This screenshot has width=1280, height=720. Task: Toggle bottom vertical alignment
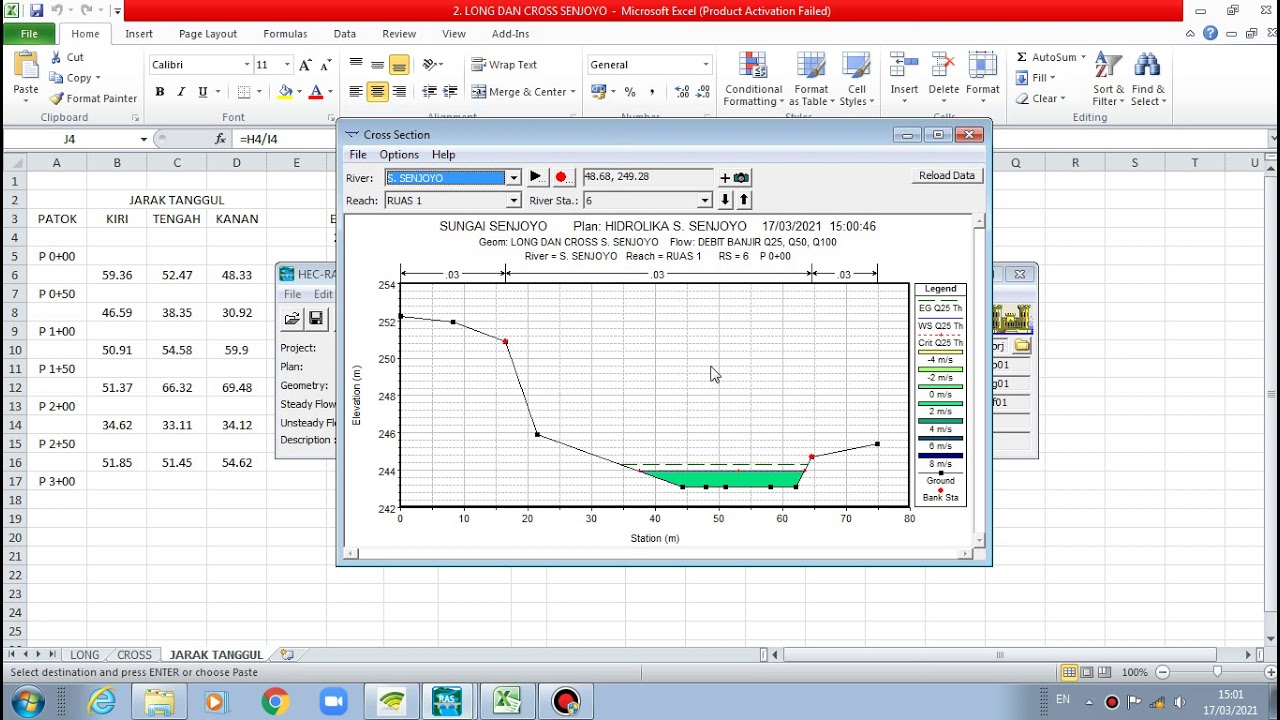[x=399, y=65]
